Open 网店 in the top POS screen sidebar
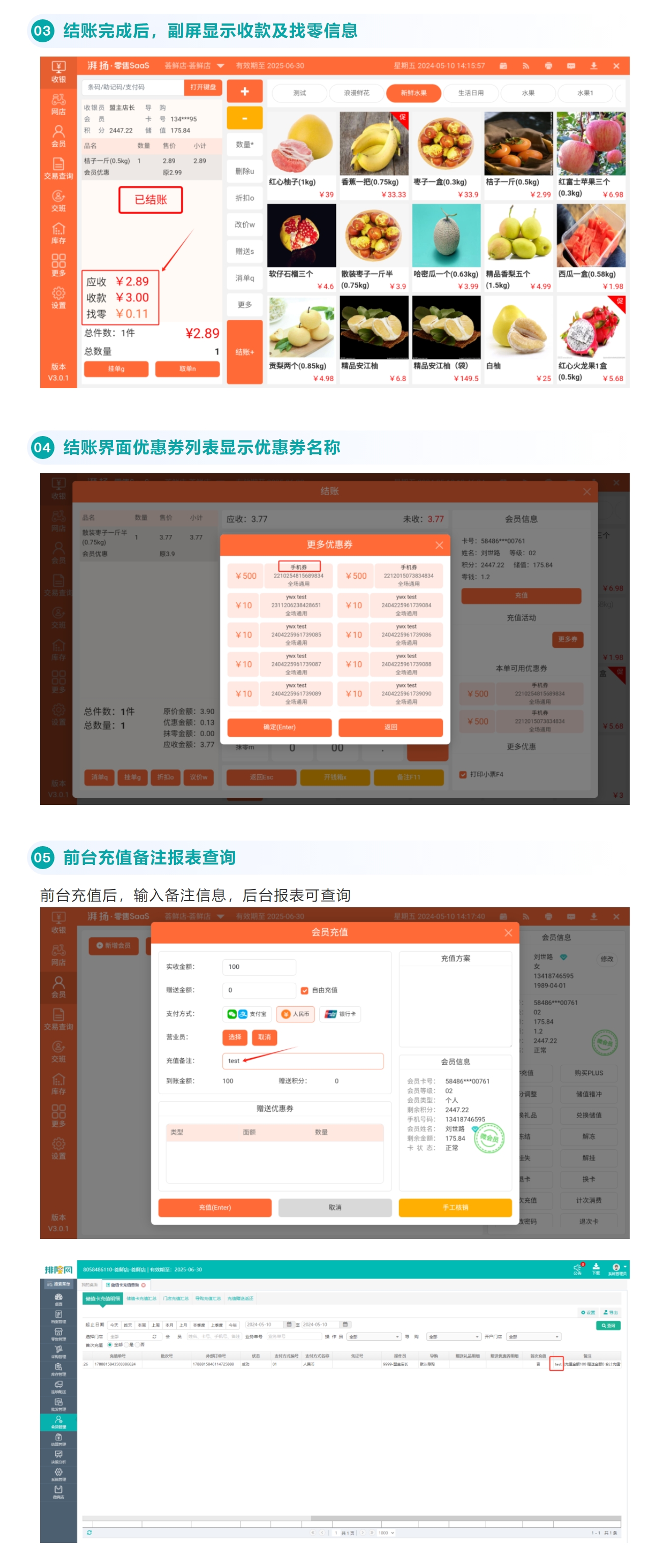Viewport: 648px width, 1568px height. click(59, 103)
